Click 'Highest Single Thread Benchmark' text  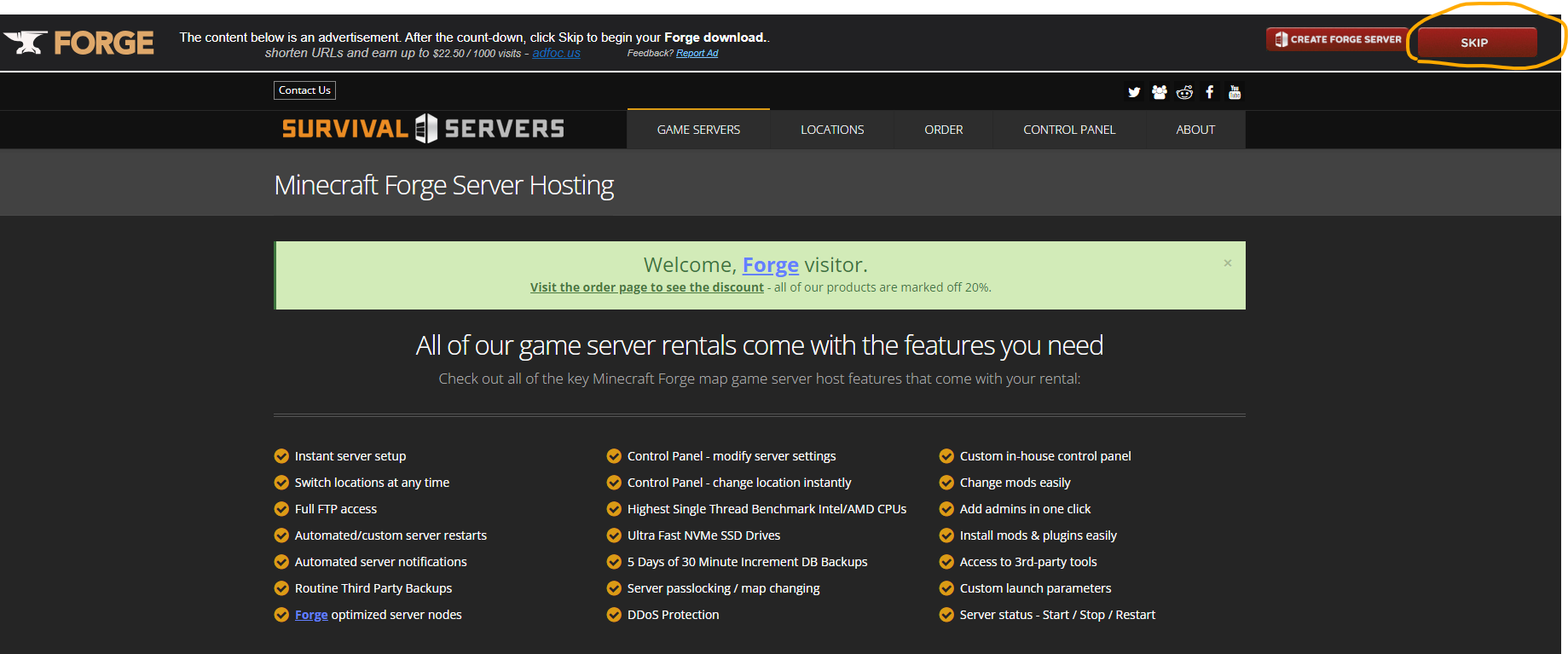point(767,509)
